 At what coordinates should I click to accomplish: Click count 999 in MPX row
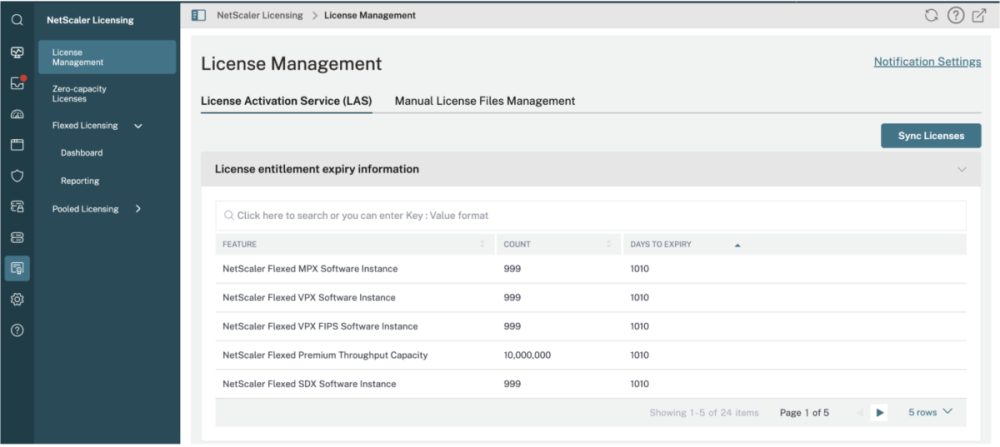512,269
